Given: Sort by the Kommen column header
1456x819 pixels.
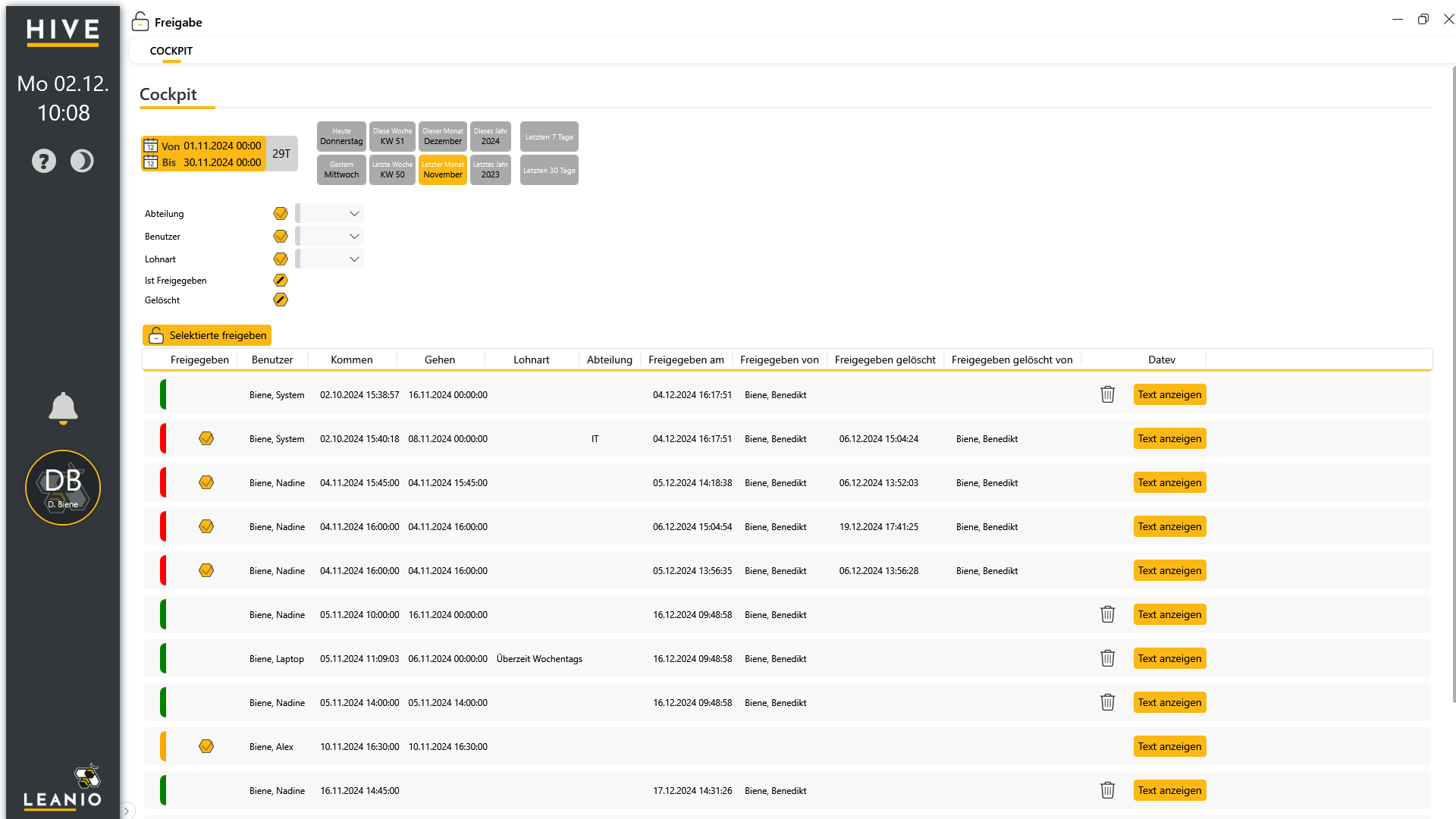Looking at the screenshot, I should click(x=352, y=359).
